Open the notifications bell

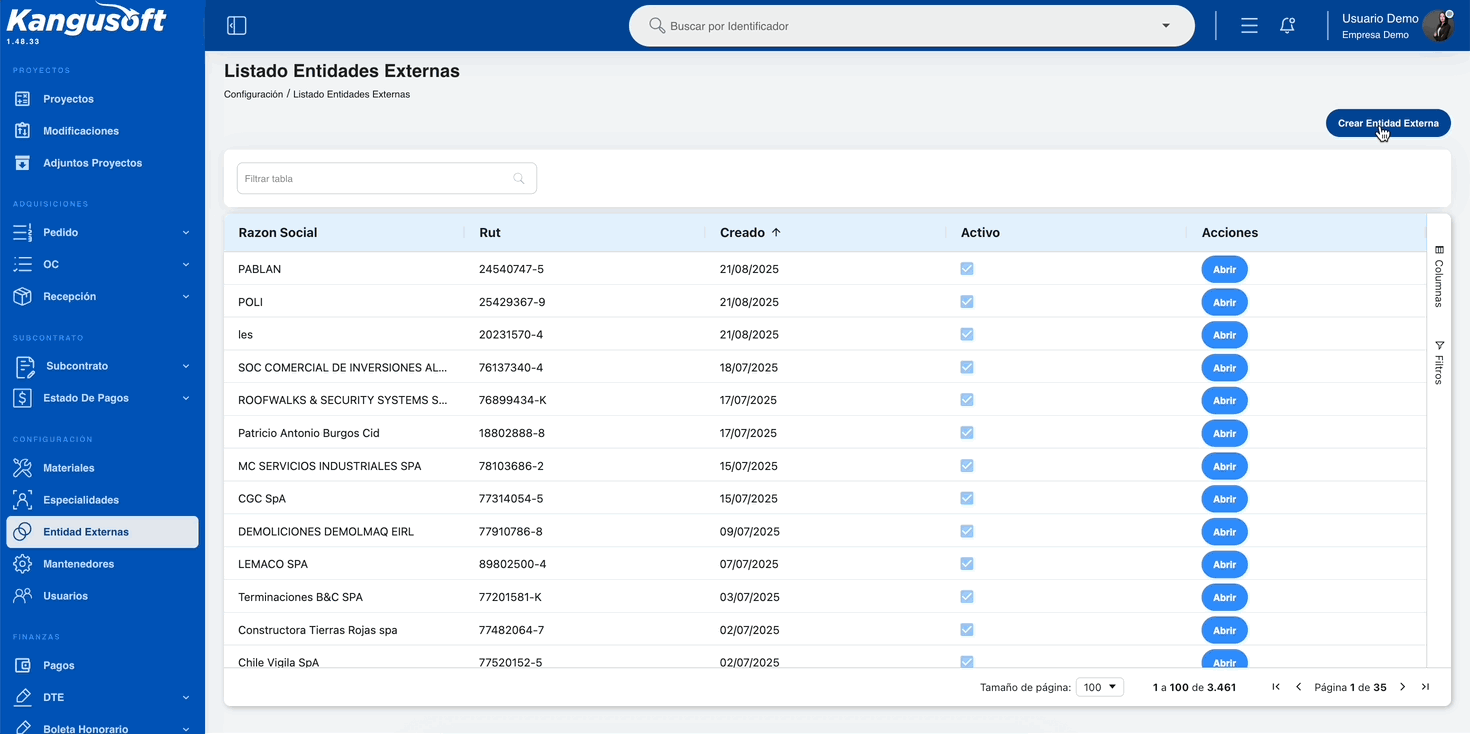pos(1287,26)
